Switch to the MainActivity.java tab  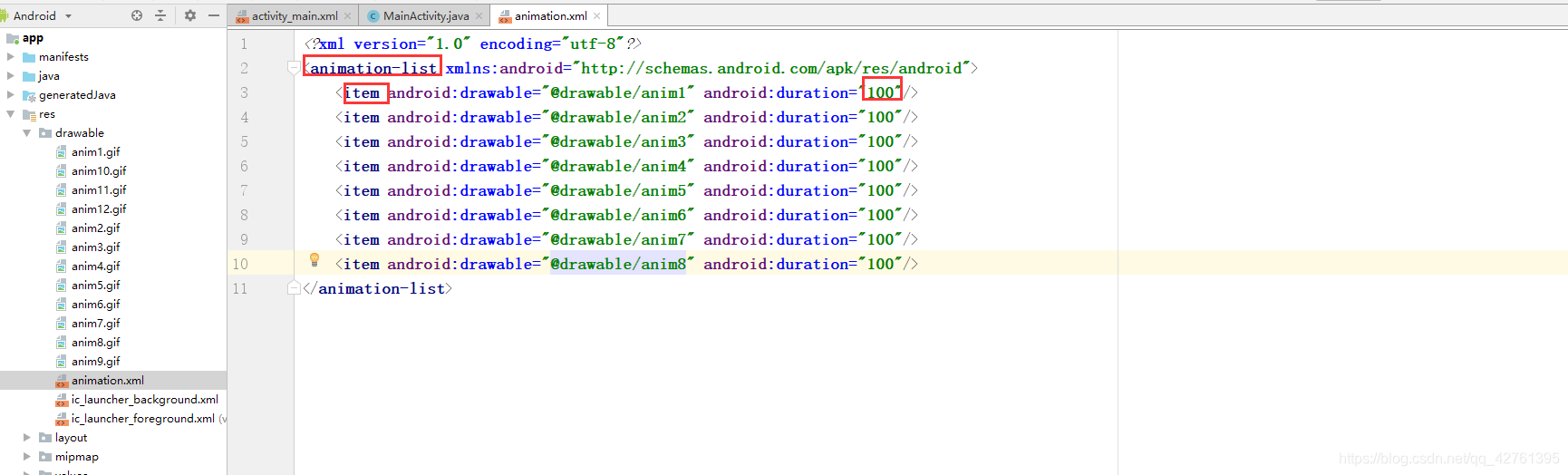(x=425, y=16)
